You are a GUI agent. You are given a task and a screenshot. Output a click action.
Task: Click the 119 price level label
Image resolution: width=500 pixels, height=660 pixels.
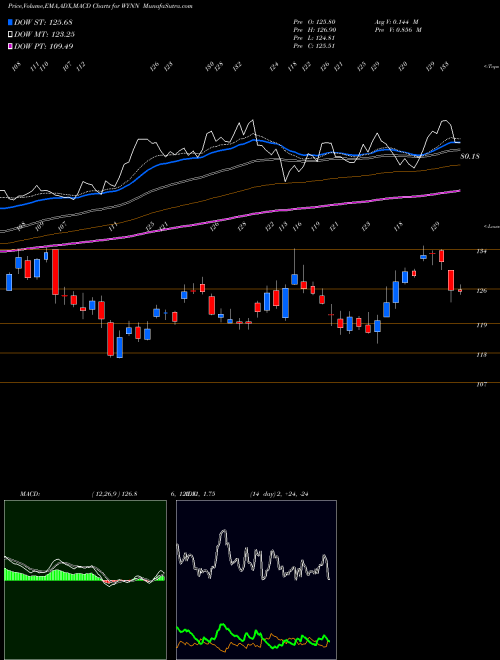482,325
